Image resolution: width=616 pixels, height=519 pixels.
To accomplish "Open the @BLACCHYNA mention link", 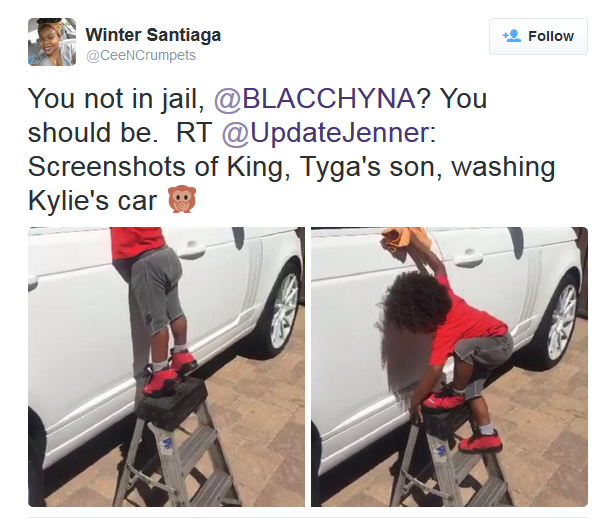I will coord(315,98).
